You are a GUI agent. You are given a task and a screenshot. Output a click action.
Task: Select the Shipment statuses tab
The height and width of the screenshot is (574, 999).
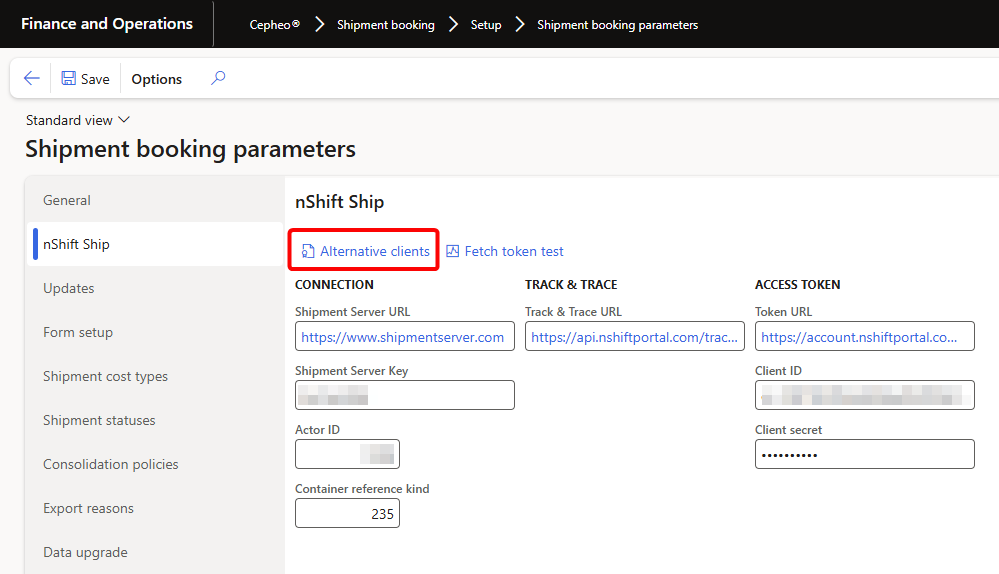point(99,420)
